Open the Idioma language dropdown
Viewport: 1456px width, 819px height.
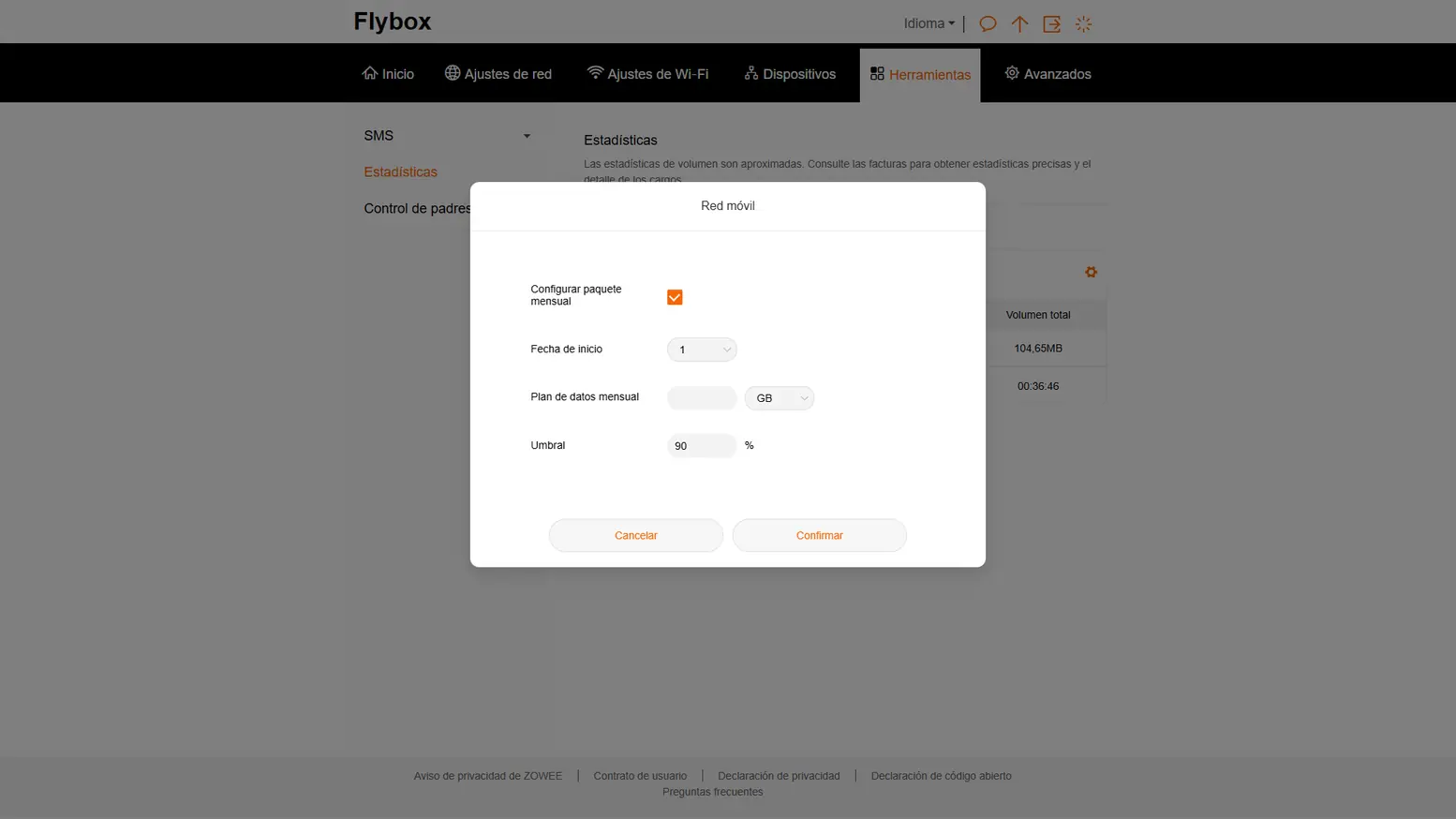point(929,24)
